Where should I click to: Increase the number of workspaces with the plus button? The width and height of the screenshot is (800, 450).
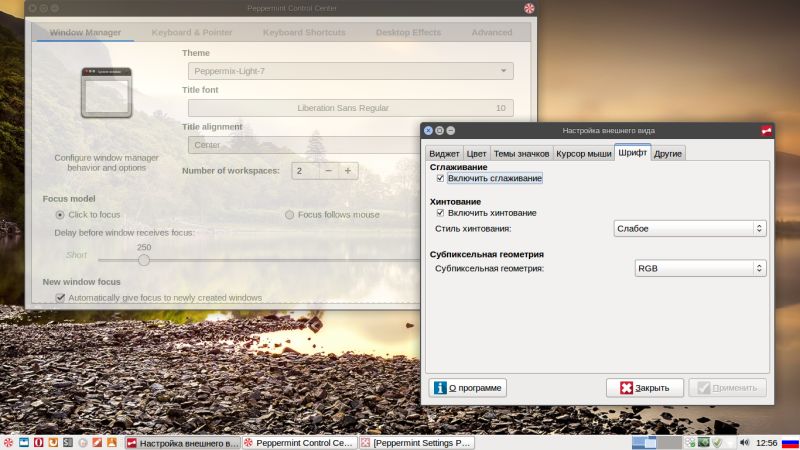(348, 171)
